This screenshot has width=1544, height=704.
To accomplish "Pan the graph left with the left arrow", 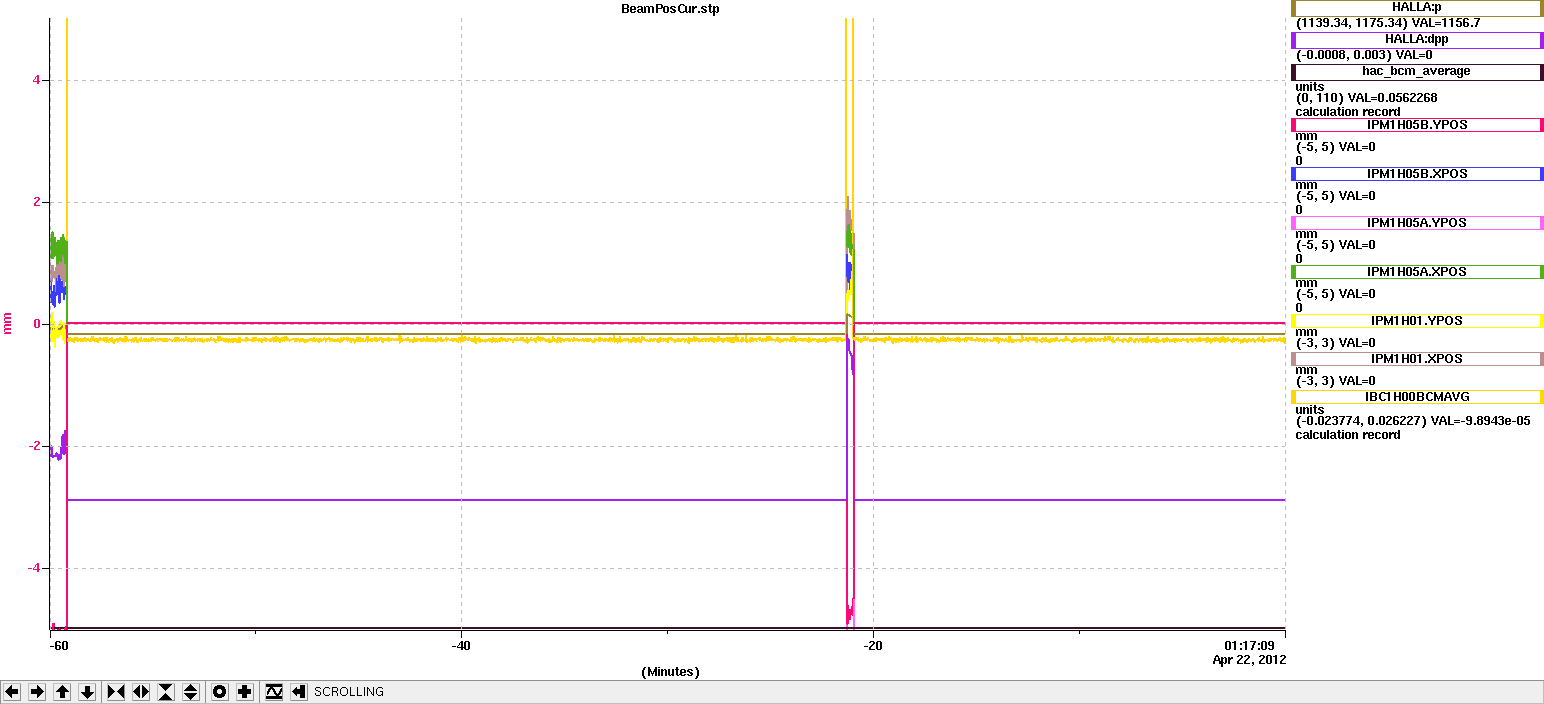I will pyautogui.click(x=13, y=692).
